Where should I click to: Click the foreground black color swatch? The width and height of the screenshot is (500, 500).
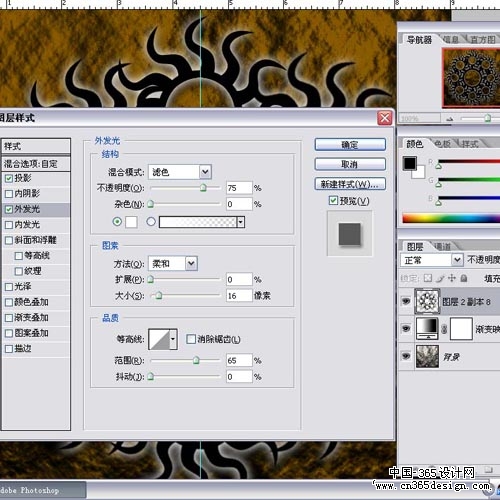coord(410,163)
